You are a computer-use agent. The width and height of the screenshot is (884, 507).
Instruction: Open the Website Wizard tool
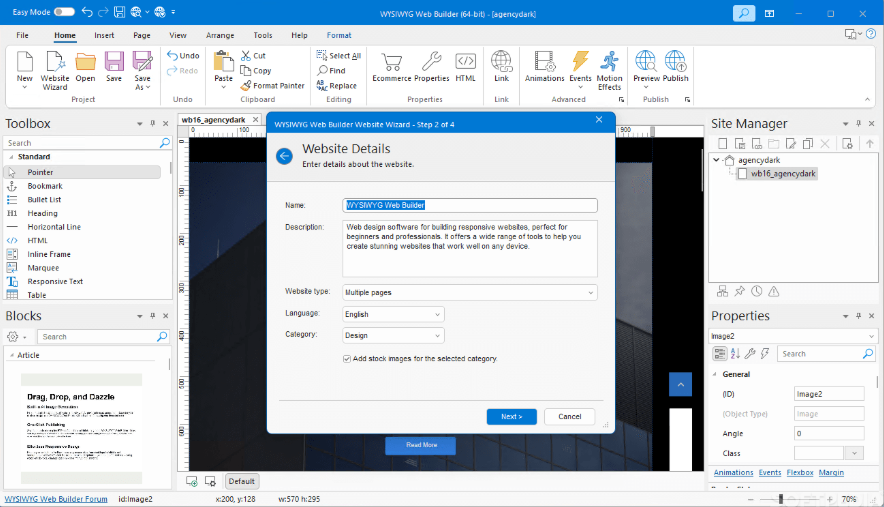pos(55,70)
